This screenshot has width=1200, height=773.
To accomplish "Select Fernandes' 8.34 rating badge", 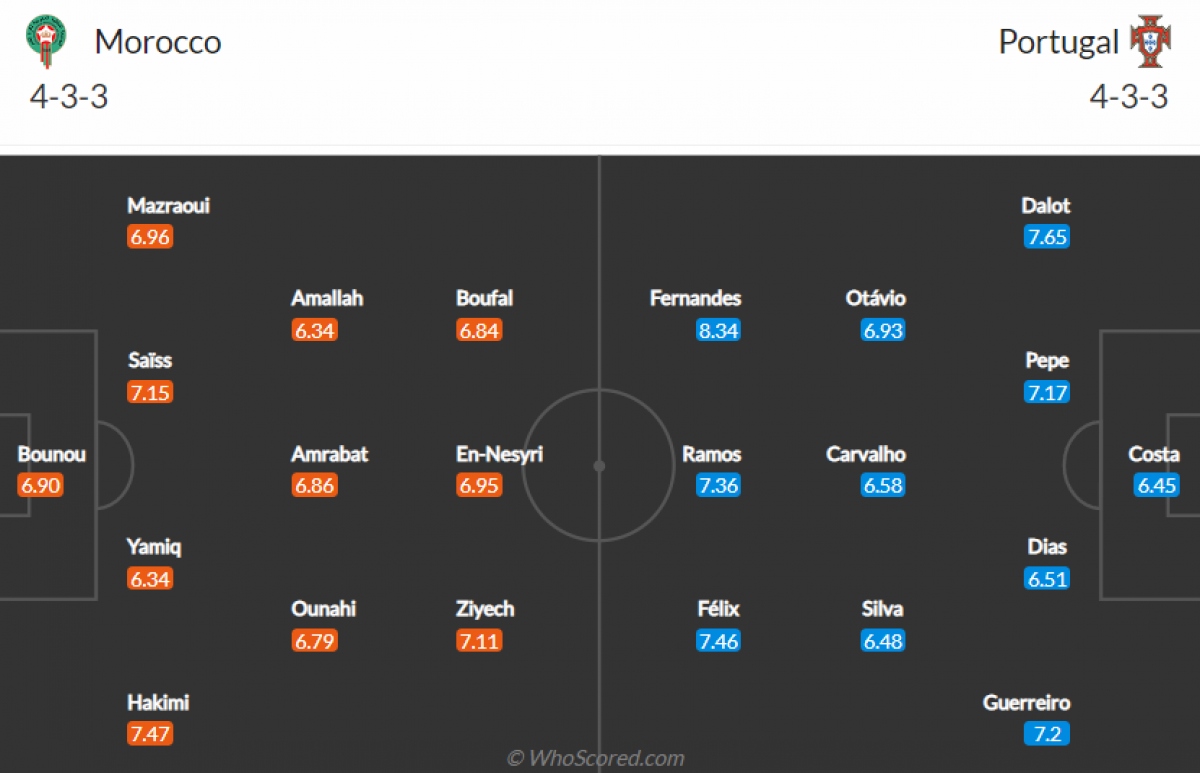I will [718, 330].
